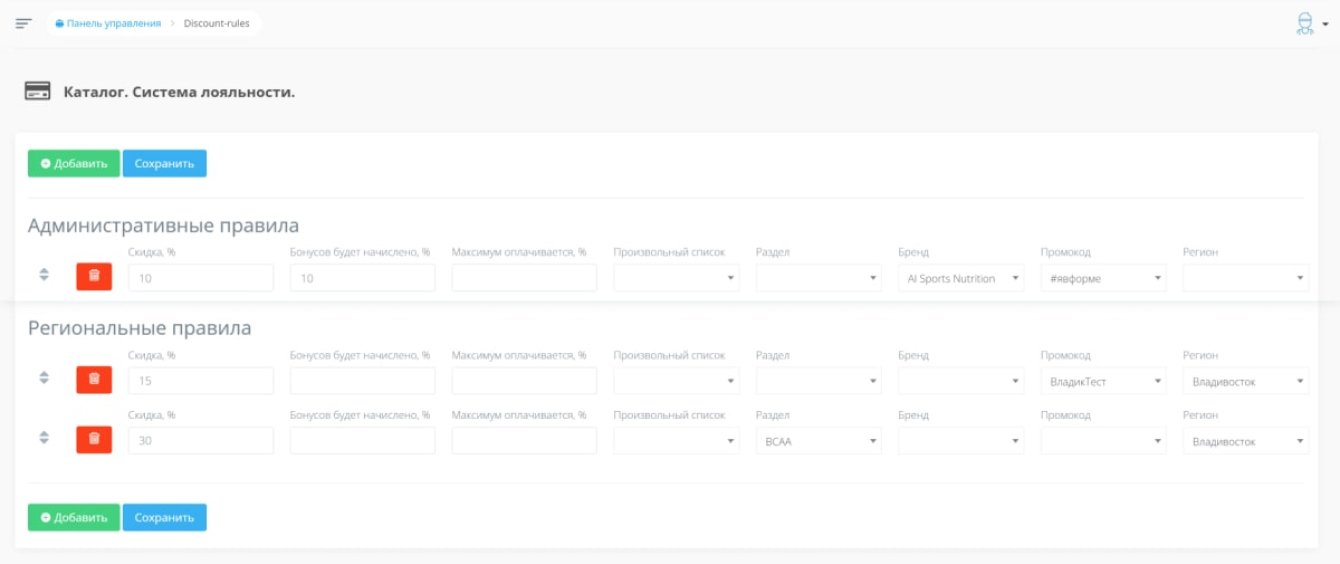Image resolution: width=1340 pixels, height=564 pixels.
Task: Click reorder handle on administrative rule
Action: [x=44, y=274]
